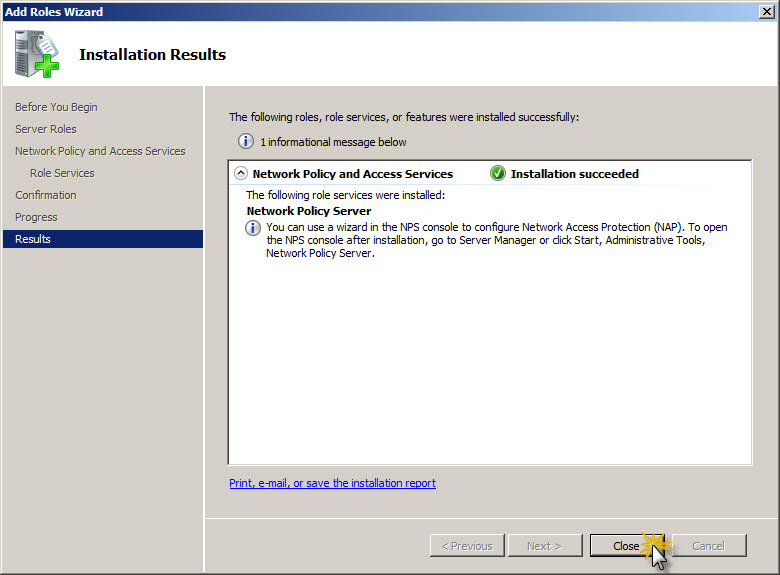Click the Installation Results heading

(x=152, y=54)
